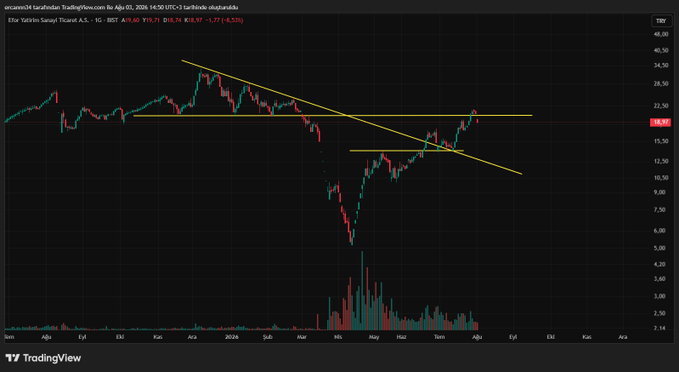Click the Mar month label on time axis
This screenshot has width=679, height=372.
[301, 336]
